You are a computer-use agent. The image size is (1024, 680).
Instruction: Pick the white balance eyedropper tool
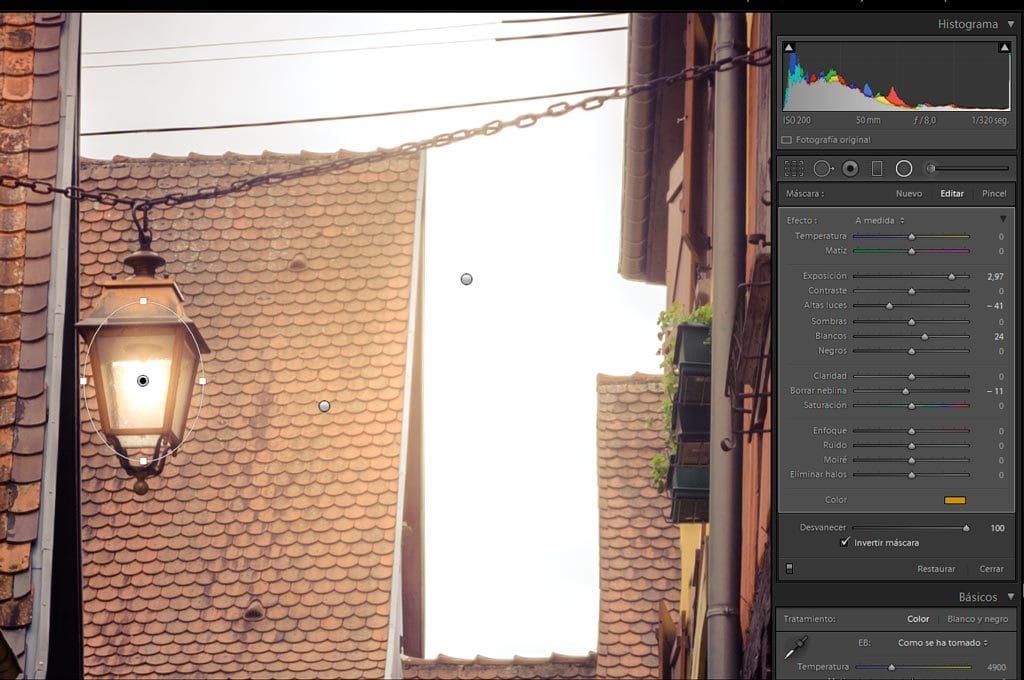click(x=797, y=646)
